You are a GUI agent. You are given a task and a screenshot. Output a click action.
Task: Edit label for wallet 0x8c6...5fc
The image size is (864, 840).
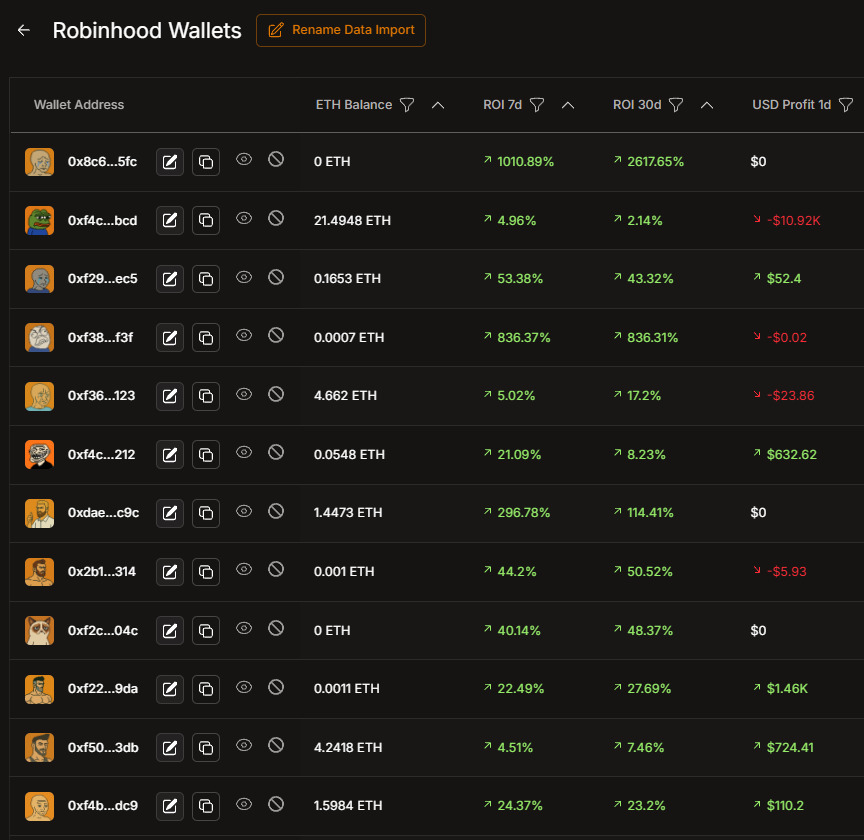point(170,162)
